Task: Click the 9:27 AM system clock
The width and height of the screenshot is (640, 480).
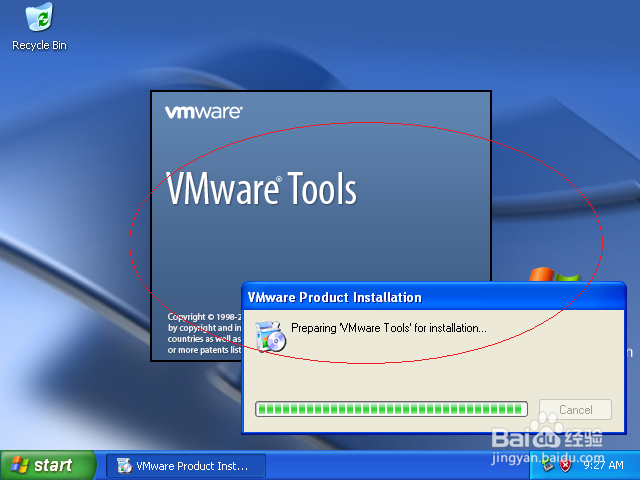Action: [603, 465]
